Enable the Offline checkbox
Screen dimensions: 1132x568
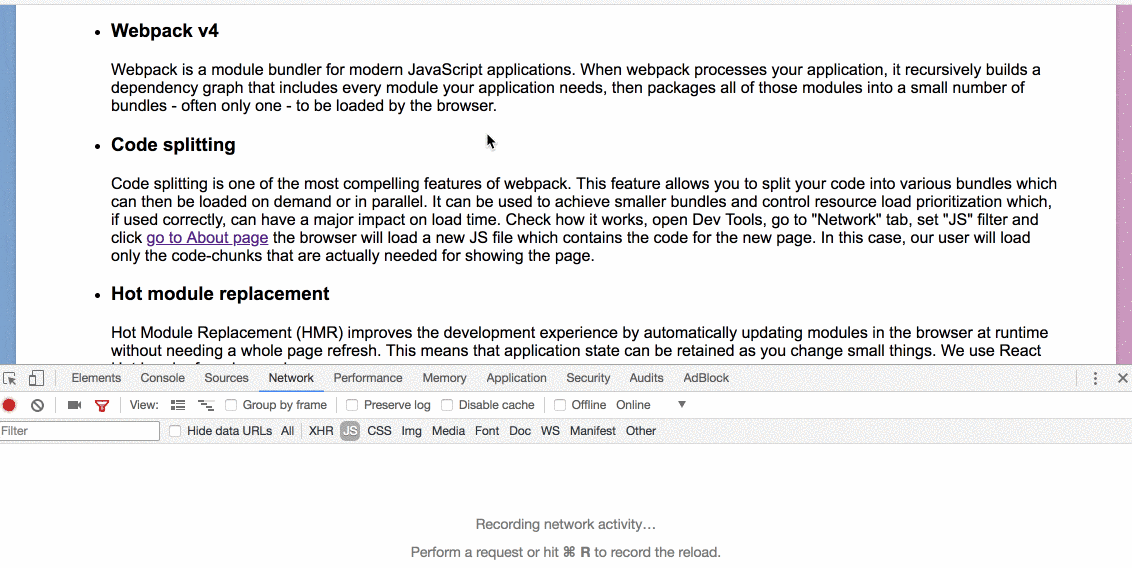[x=560, y=405]
